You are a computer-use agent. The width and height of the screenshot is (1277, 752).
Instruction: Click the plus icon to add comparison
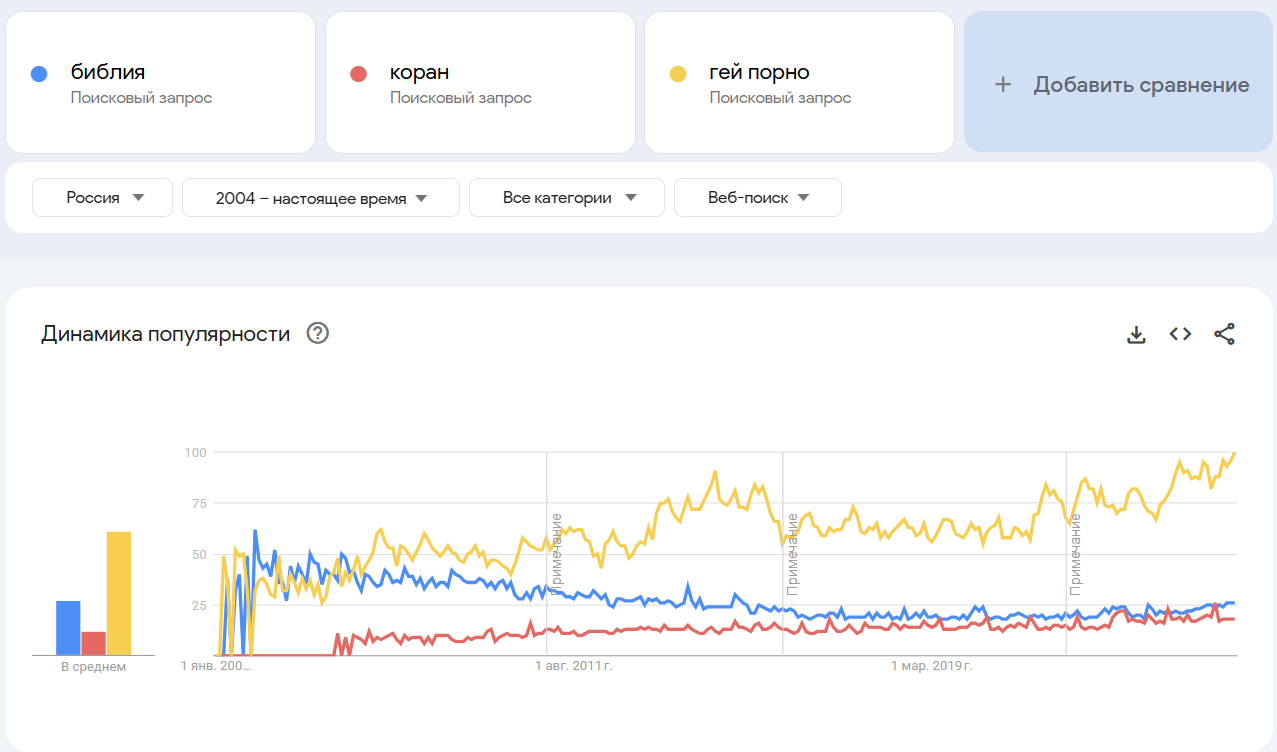(1003, 85)
